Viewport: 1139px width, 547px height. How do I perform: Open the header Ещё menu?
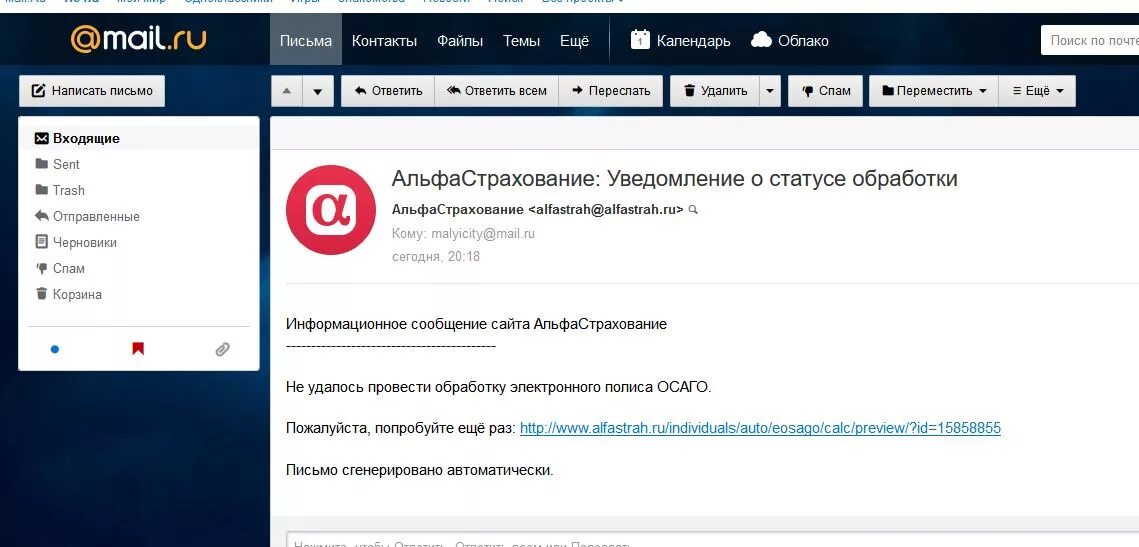coord(575,41)
